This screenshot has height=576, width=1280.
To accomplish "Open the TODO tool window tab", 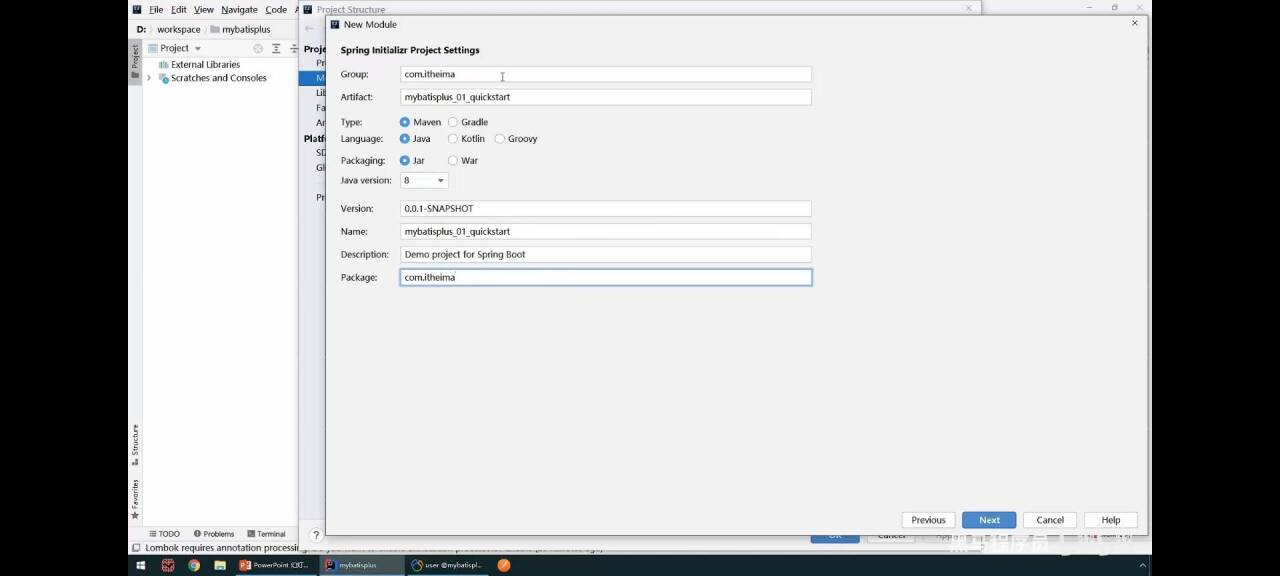I will pos(164,534).
